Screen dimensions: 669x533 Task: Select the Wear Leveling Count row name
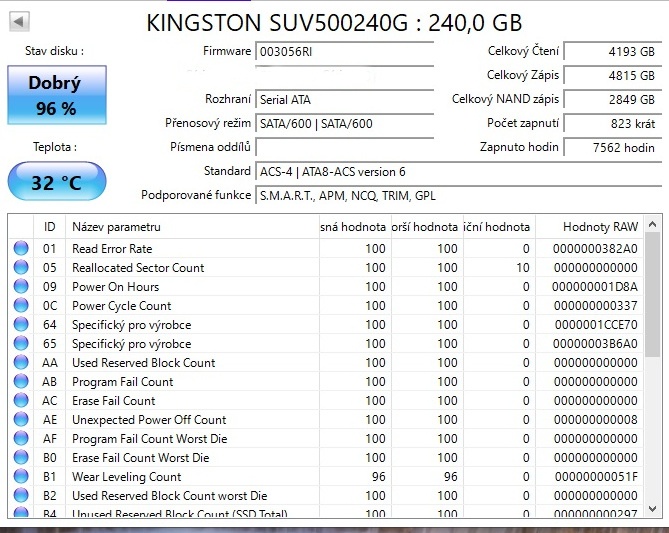click(x=126, y=476)
